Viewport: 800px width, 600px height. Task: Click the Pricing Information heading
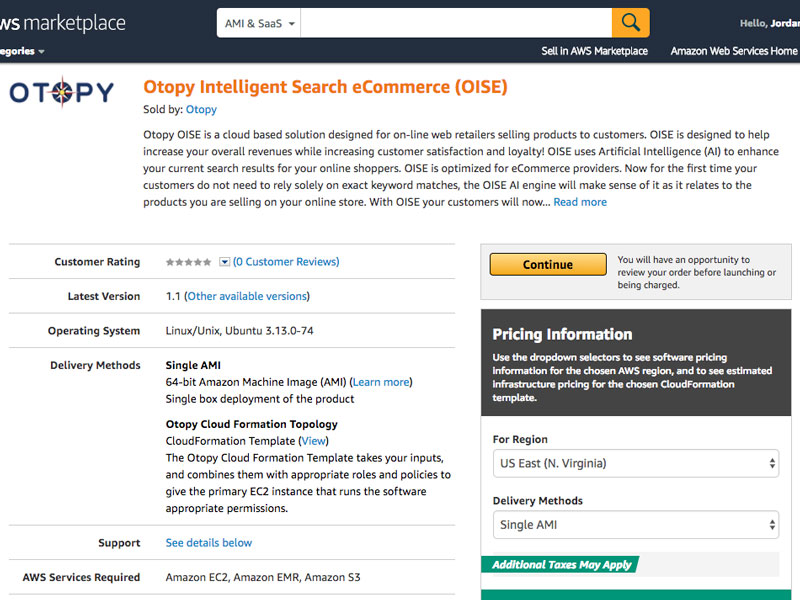[562, 334]
